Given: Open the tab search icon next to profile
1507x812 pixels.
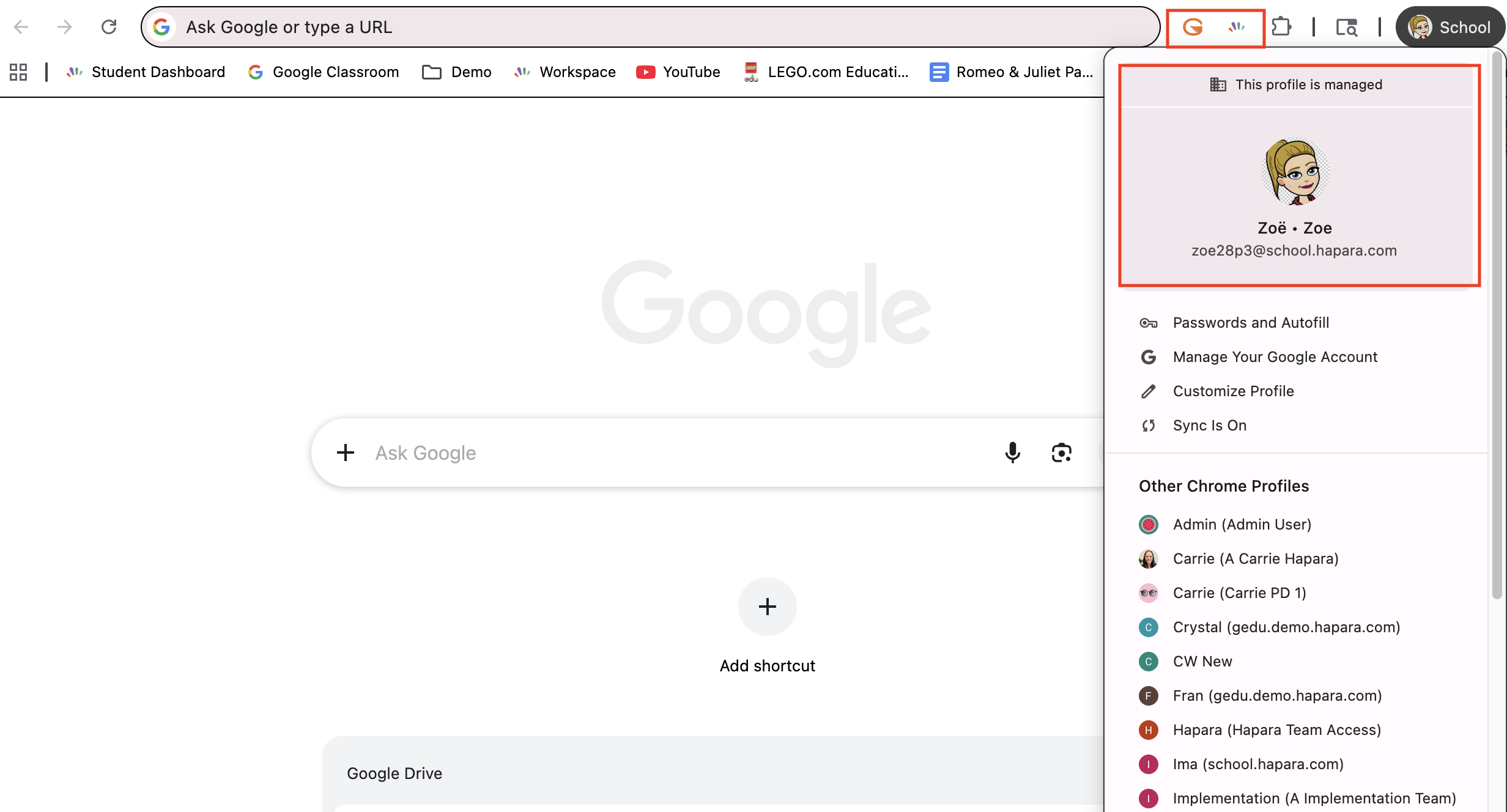Looking at the screenshot, I should 1347,27.
